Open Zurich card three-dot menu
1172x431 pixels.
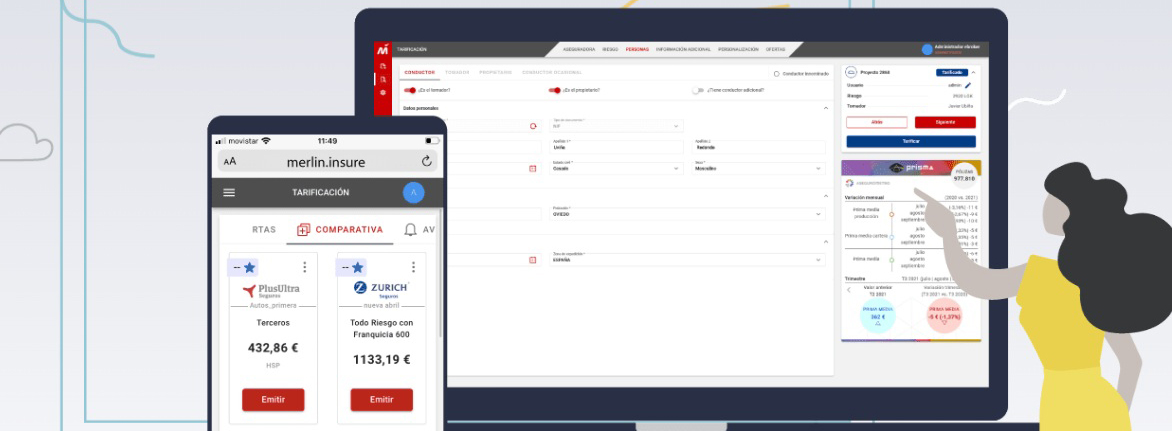pyautogui.click(x=413, y=267)
